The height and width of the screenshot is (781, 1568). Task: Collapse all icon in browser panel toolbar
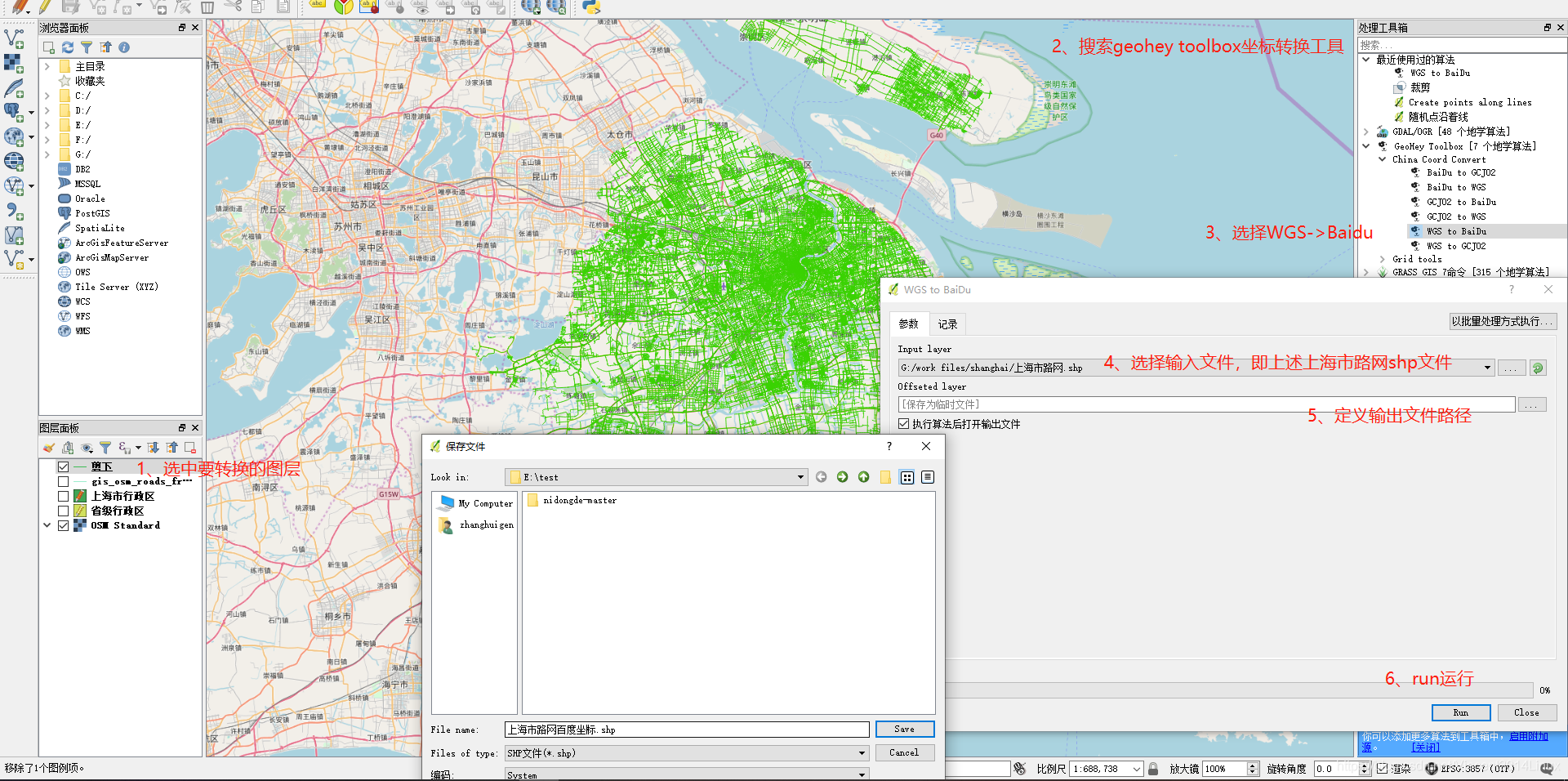point(105,47)
